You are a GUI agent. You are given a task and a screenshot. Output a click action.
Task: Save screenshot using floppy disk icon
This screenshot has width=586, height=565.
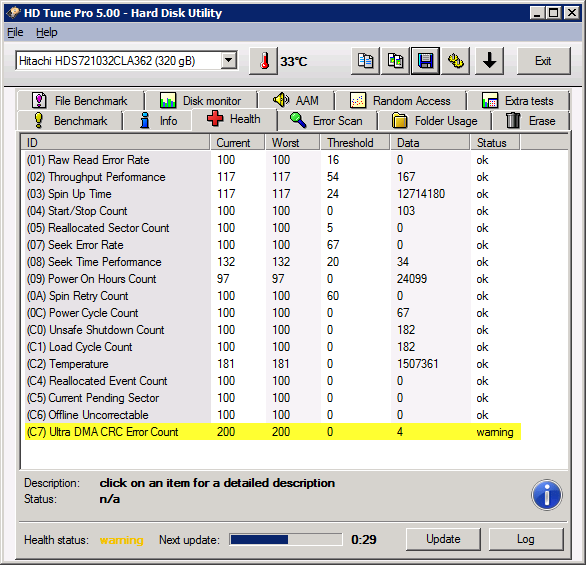[425, 61]
